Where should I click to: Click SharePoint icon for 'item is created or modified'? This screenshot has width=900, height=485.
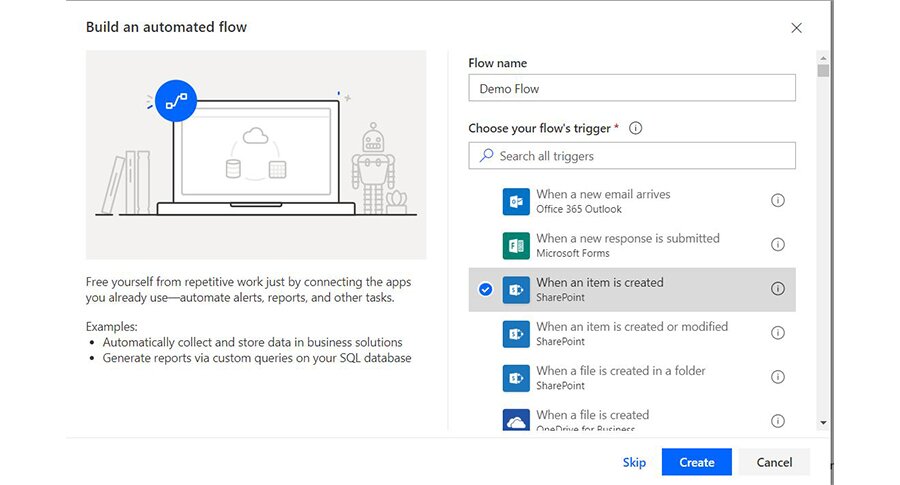[x=516, y=334]
